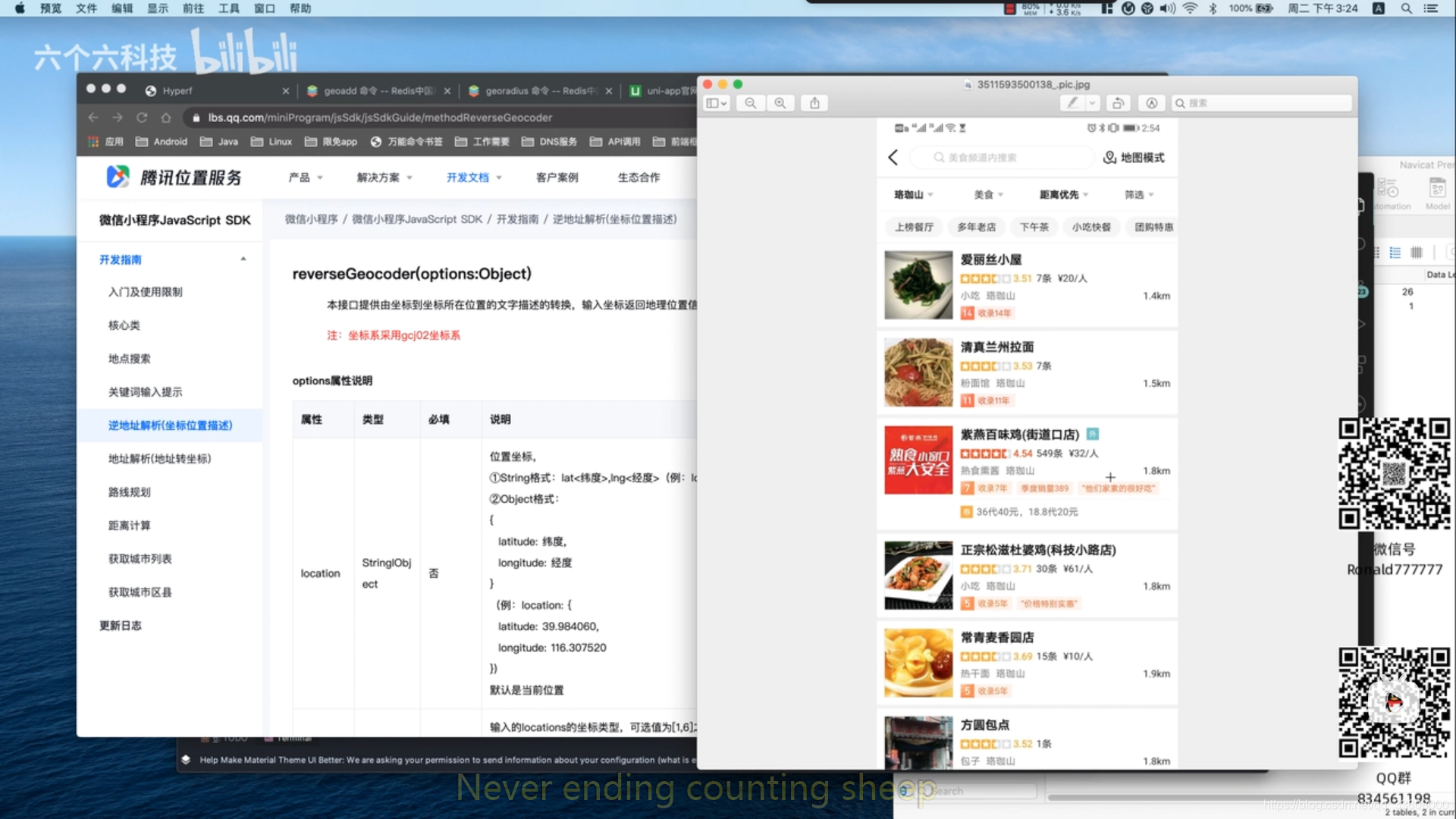The height and width of the screenshot is (819, 1456).
Task: Switch to the georadius 命令 Redis tab
Action: tap(539, 91)
